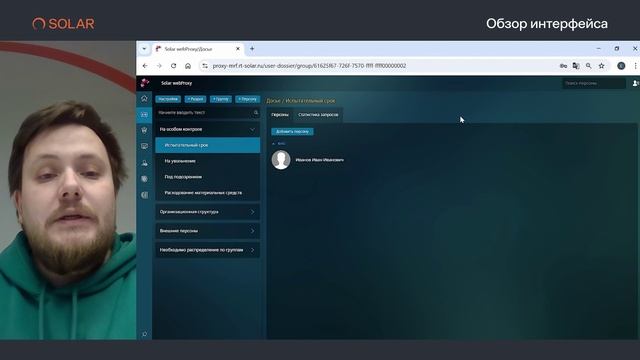The height and width of the screenshot is (360, 640).
Task: Click the Solar webProxy logo icon
Action: click(144, 83)
